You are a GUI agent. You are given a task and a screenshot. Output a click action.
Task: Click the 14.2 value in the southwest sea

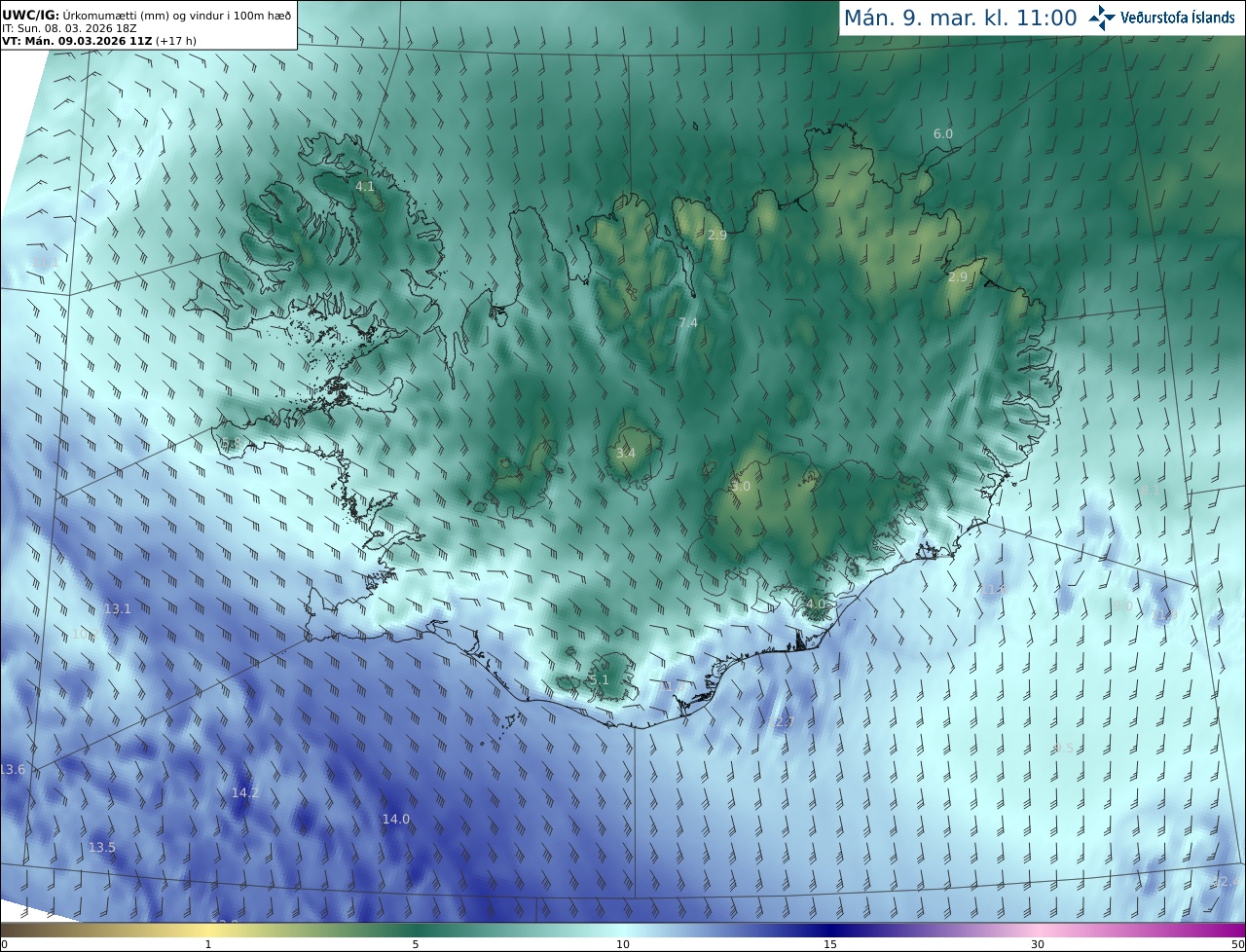pos(245,792)
